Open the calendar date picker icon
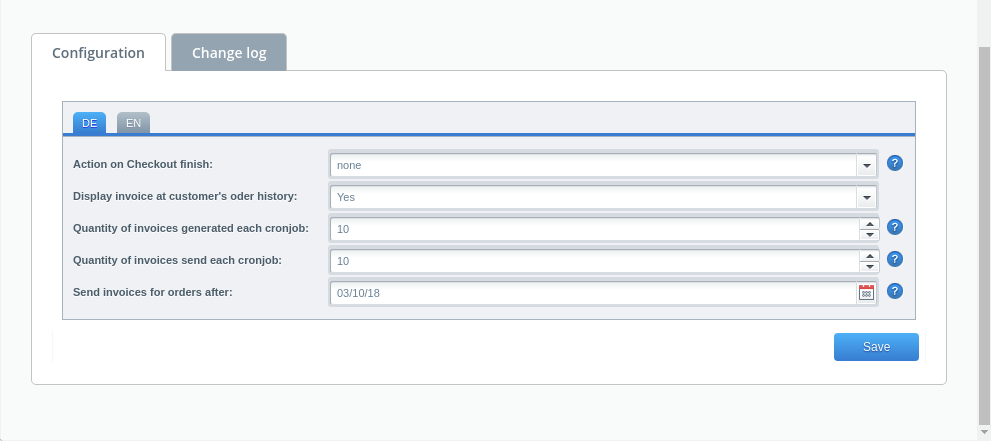 (866, 292)
